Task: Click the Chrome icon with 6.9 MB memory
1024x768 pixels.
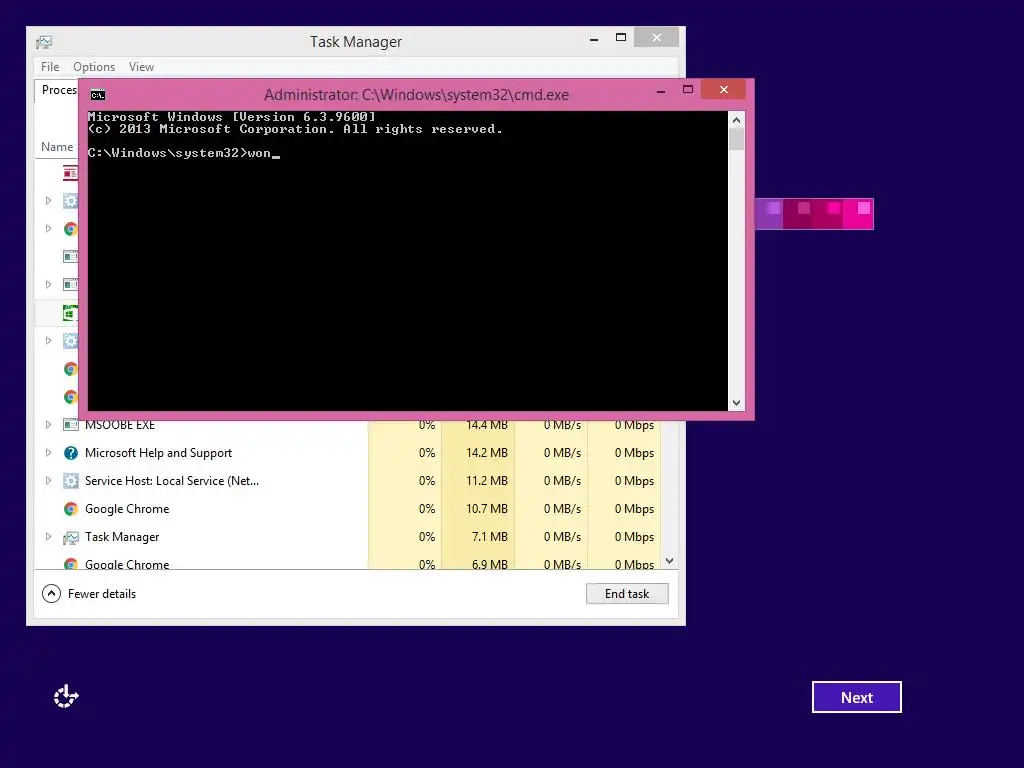Action: 71,564
